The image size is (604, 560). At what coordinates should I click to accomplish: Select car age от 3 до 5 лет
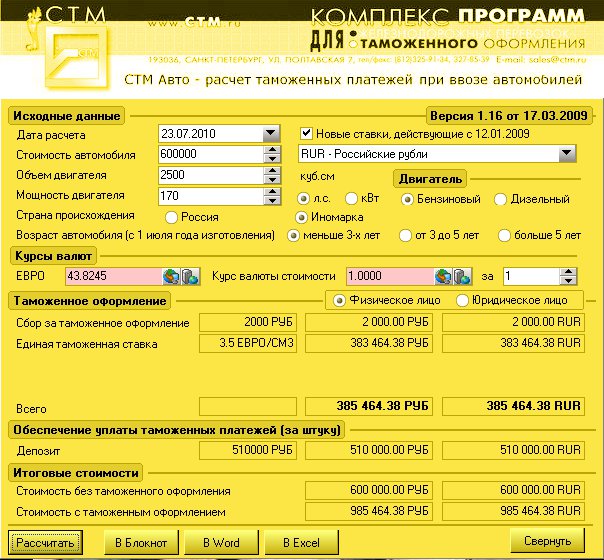pyautogui.click(x=405, y=235)
